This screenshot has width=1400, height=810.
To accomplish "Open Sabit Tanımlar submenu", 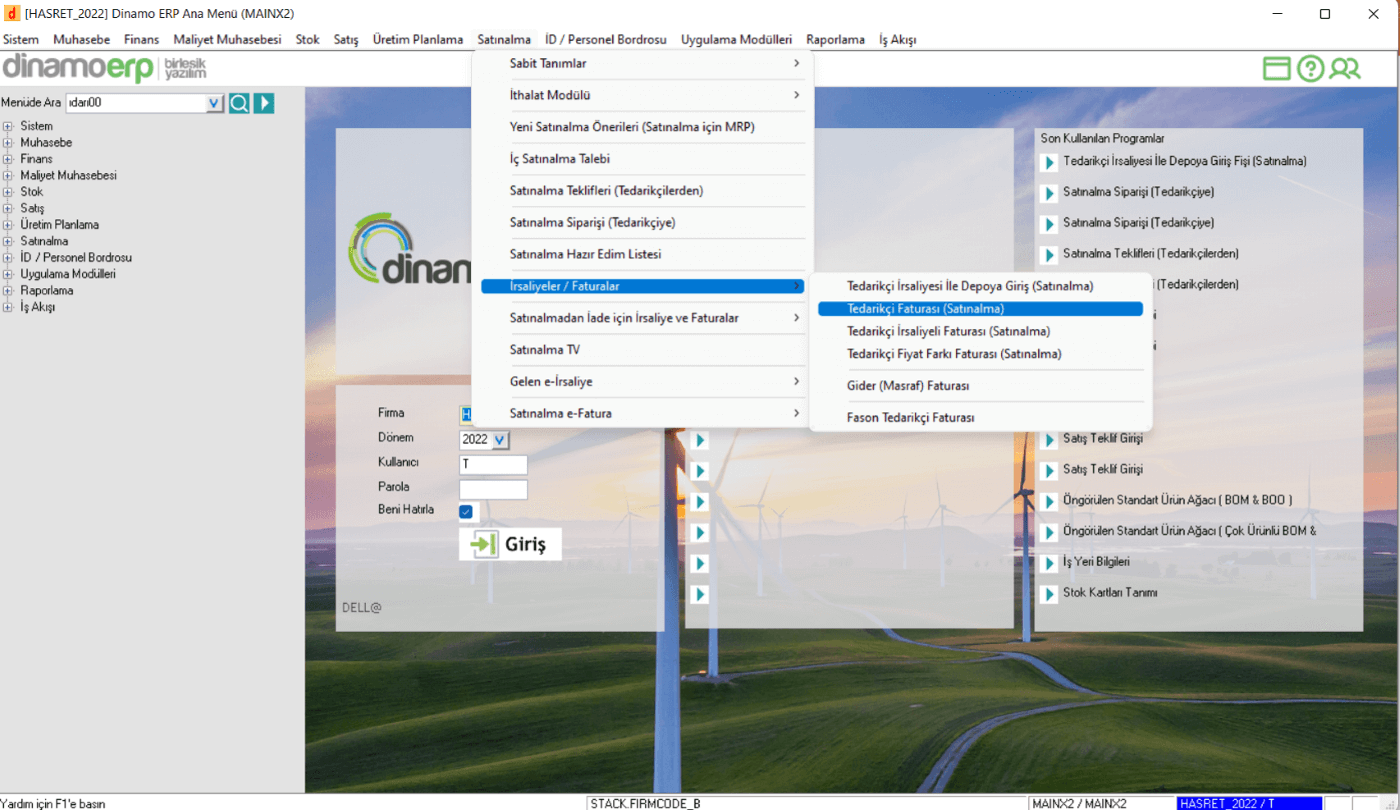I will (x=643, y=63).
